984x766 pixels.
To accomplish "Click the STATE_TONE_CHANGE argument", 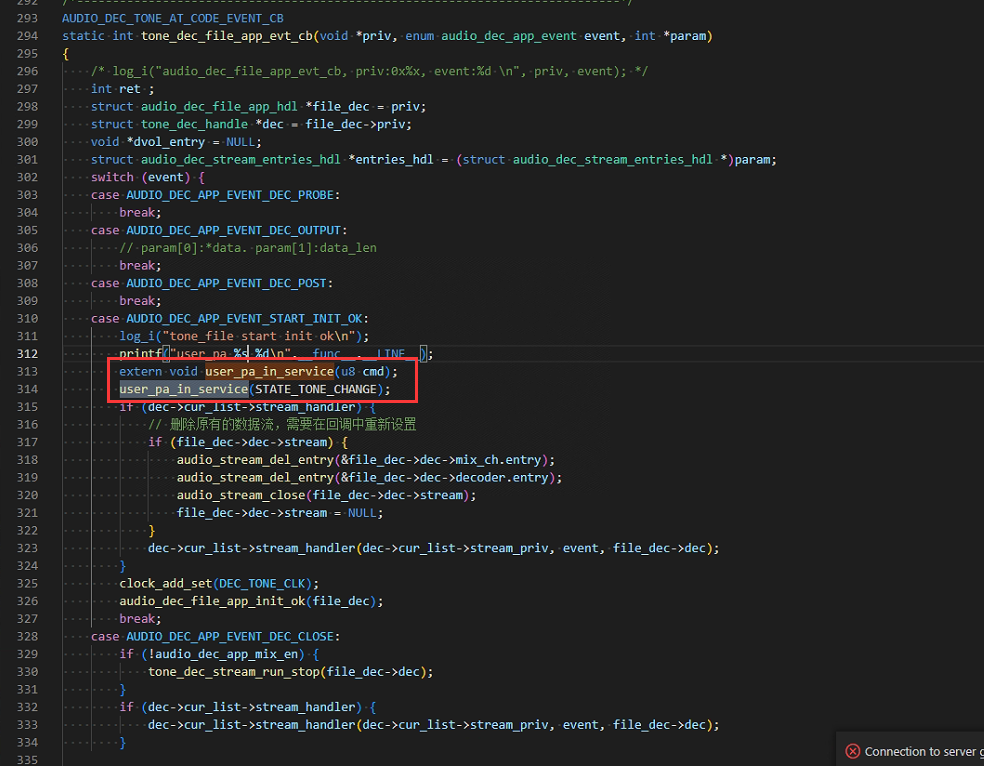I will [315, 389].
